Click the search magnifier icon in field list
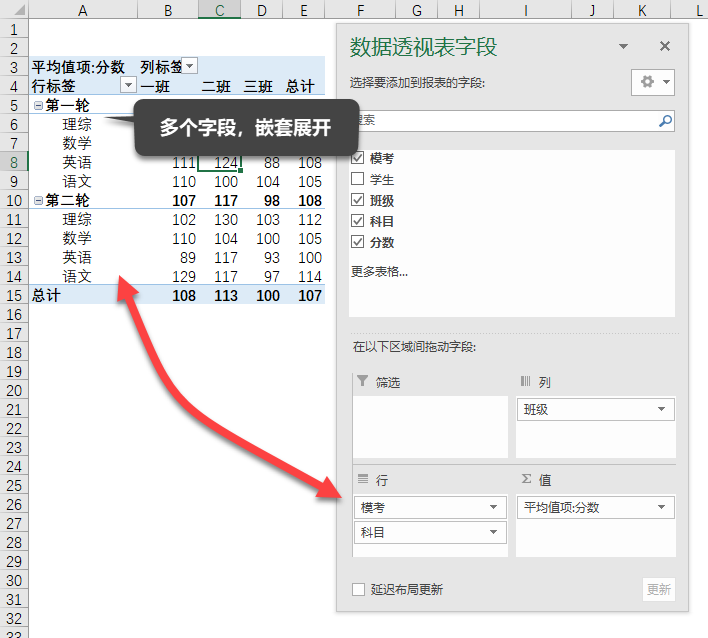708x638 pixels. (x=665, y=121)
